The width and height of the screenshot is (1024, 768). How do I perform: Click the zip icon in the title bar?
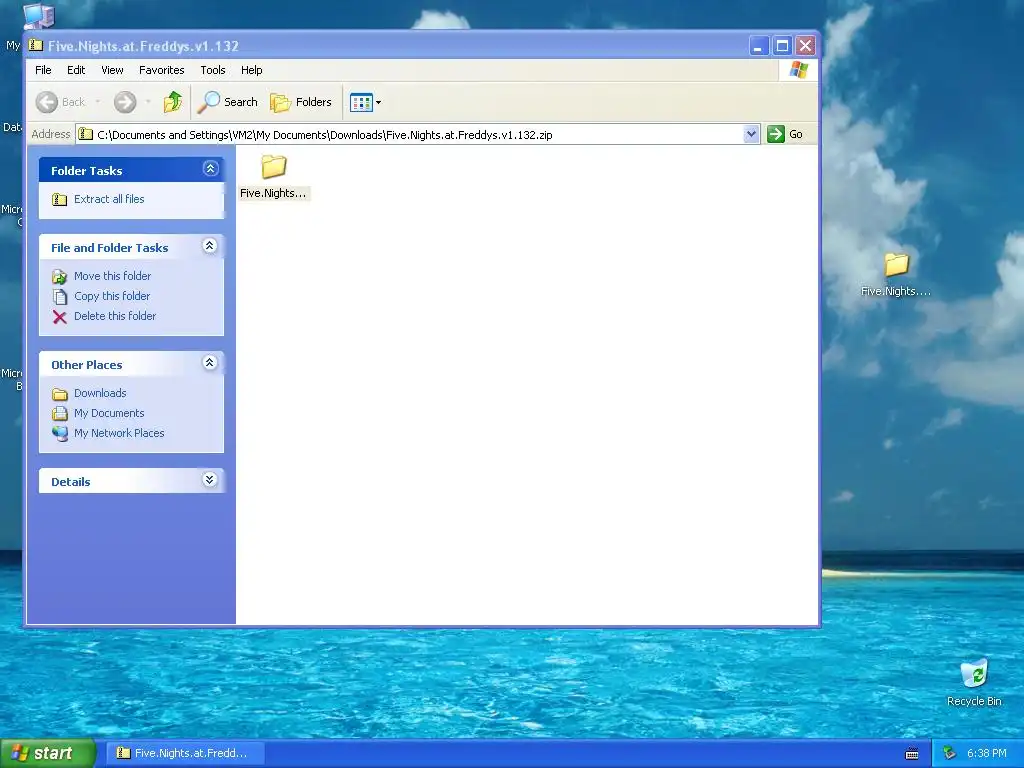click(x=36, y=46)
